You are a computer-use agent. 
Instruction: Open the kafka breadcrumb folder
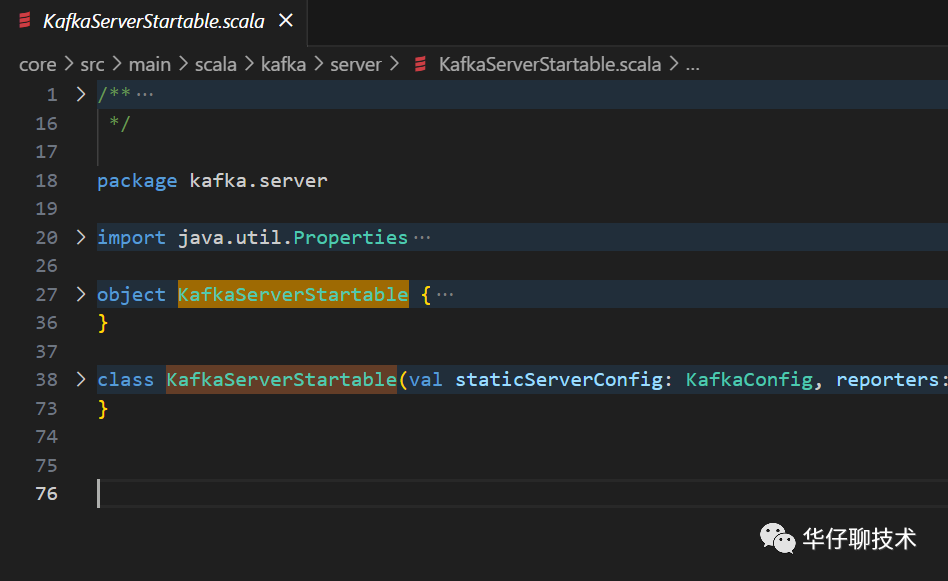point(283,64)
